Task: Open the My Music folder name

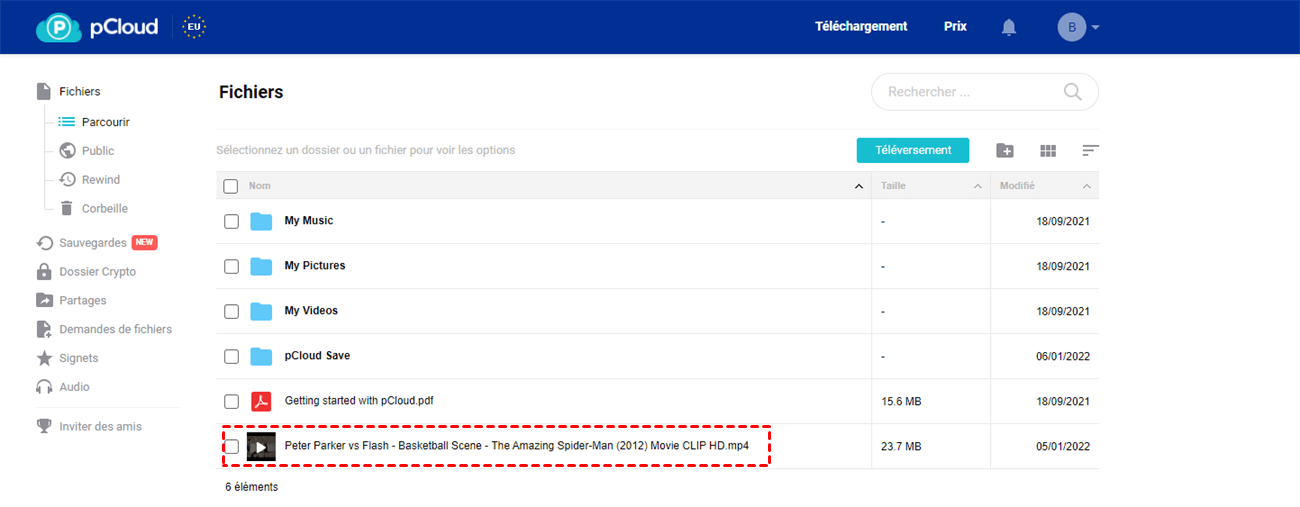Action: point(309,220)
